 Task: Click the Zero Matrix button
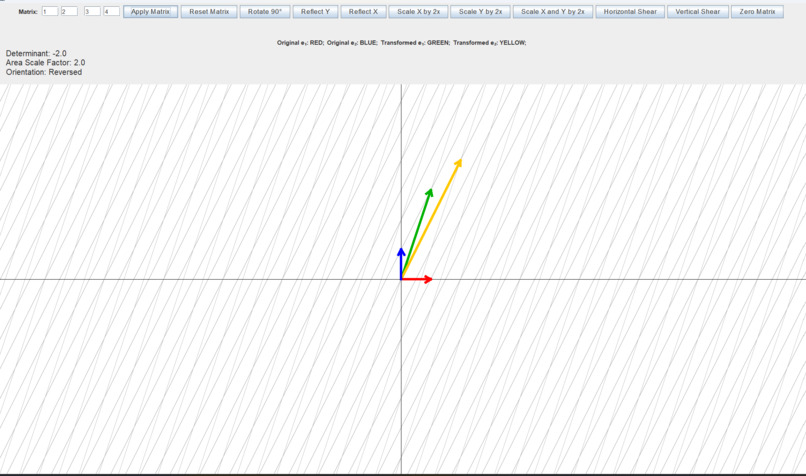click(757, 11)
